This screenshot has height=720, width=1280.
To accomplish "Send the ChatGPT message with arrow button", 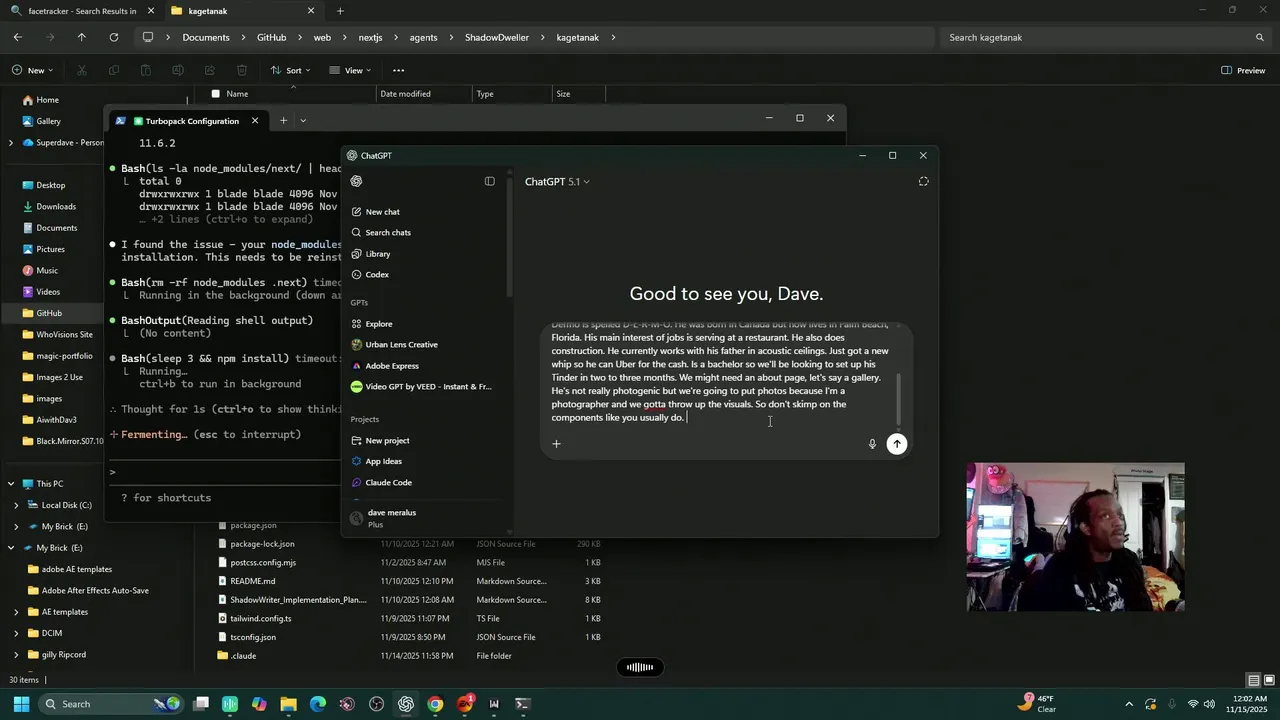I will 897,444.
